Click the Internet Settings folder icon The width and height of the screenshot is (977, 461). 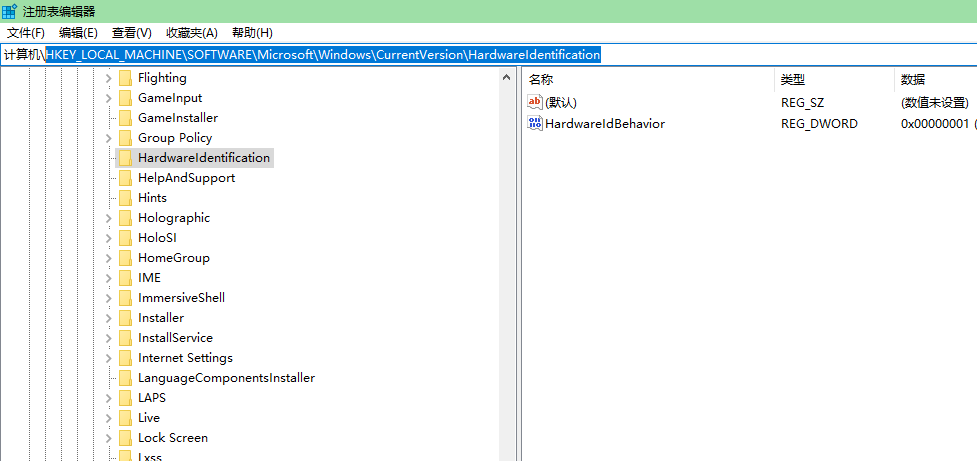coord(125,358)
